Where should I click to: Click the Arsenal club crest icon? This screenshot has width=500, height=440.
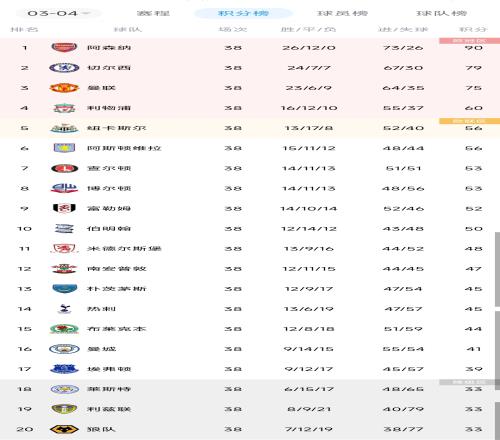(64, 47)
